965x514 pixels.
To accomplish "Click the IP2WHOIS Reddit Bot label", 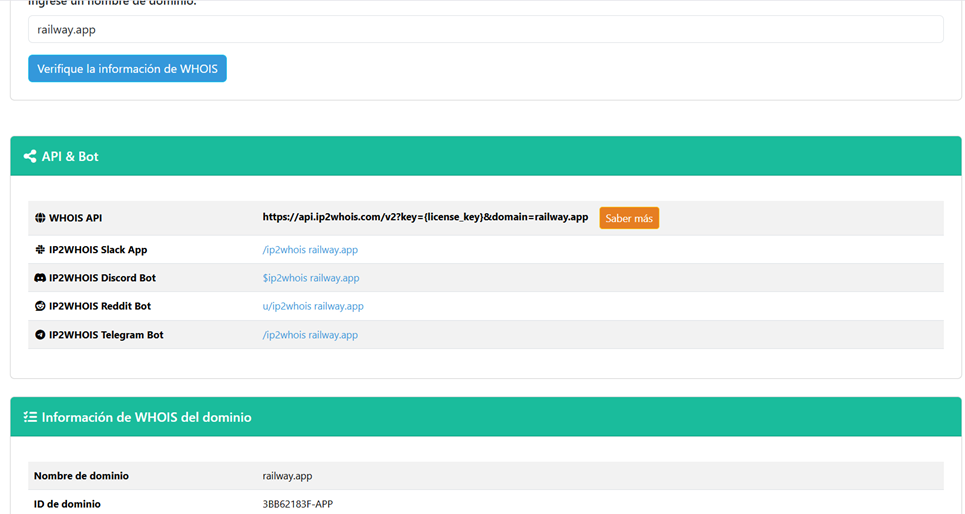I will [100, 306].
